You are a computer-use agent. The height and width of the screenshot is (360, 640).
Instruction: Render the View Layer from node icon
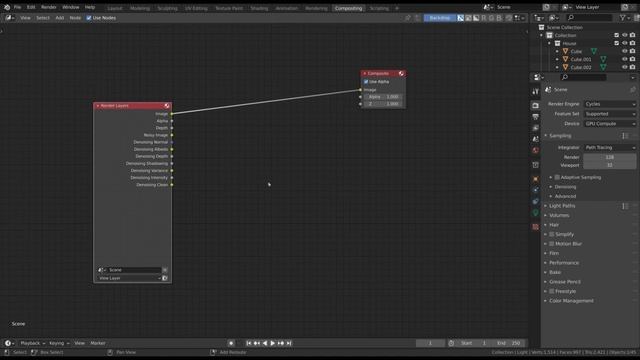[165, 278]
